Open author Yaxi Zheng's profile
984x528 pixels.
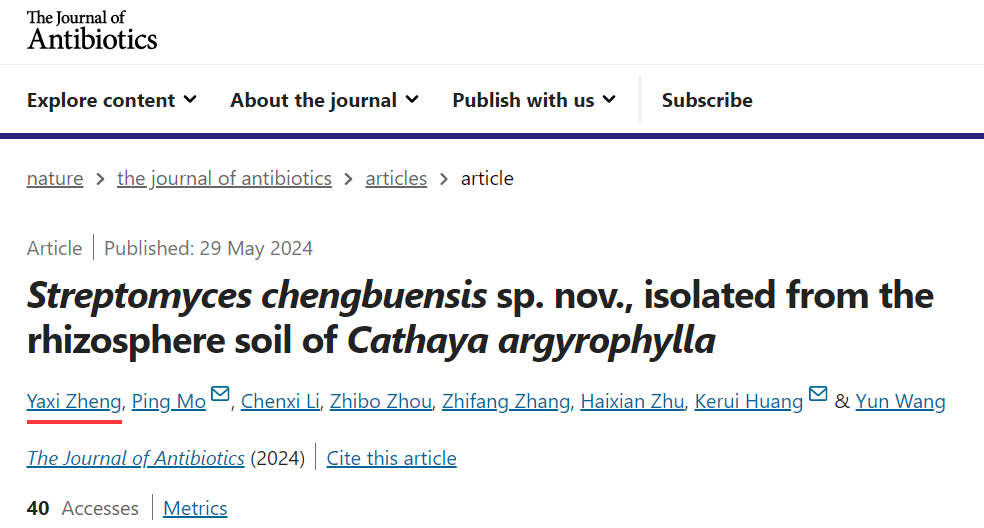click(x=74, y=401)
